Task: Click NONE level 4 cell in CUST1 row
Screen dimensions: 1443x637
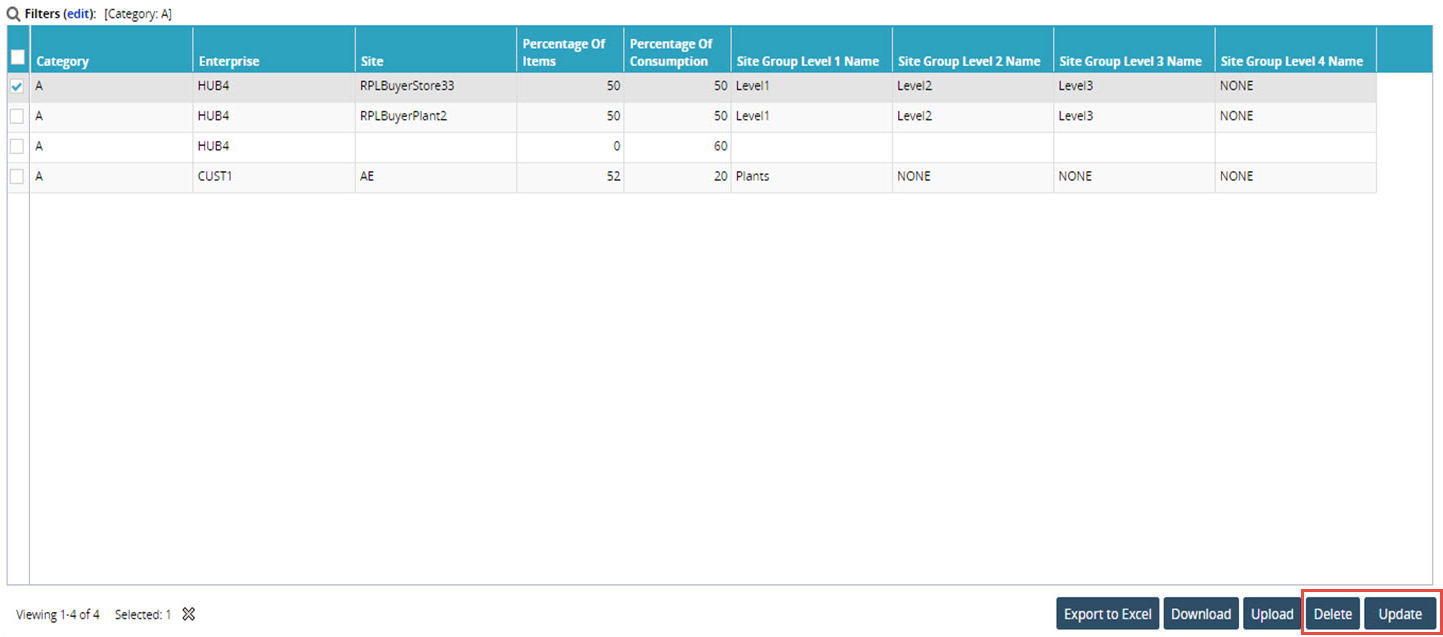Action: pyautogui.click(x=1296, y=177)
